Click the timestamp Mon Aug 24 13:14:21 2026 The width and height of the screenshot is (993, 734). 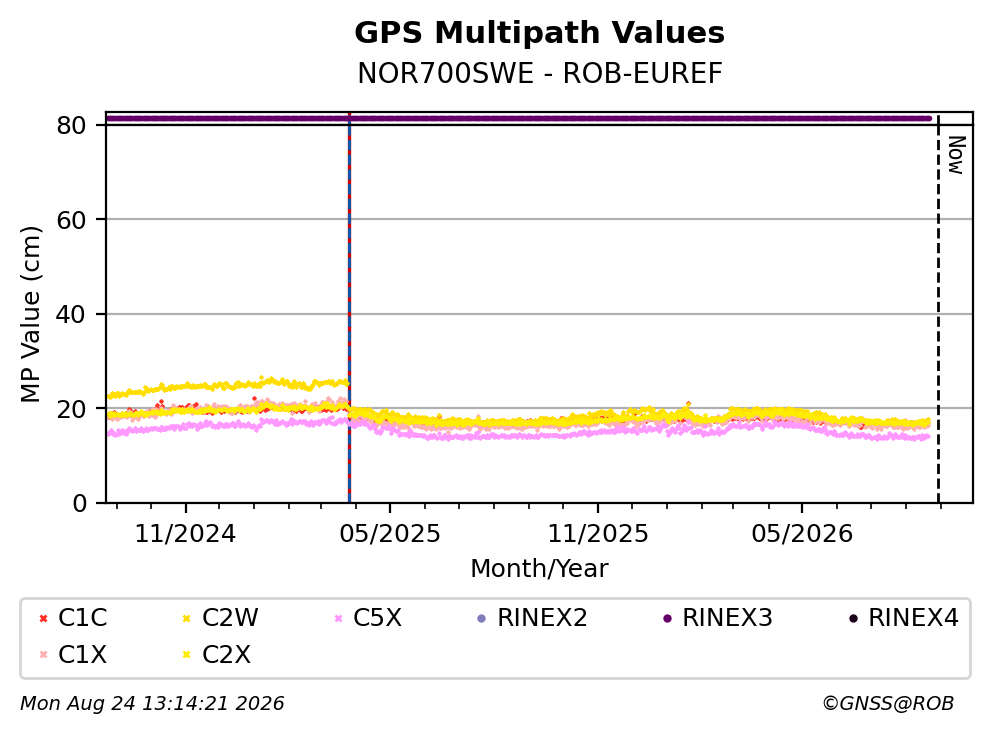tap(152, 704)
